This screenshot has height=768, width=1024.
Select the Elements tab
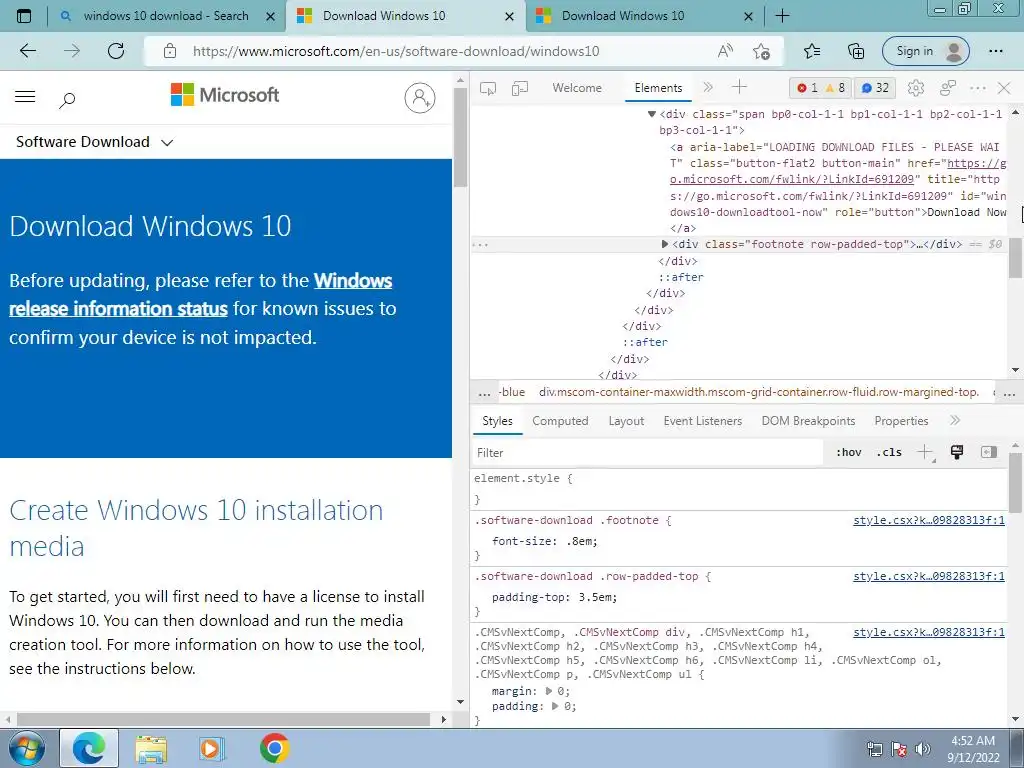[658, 88]
